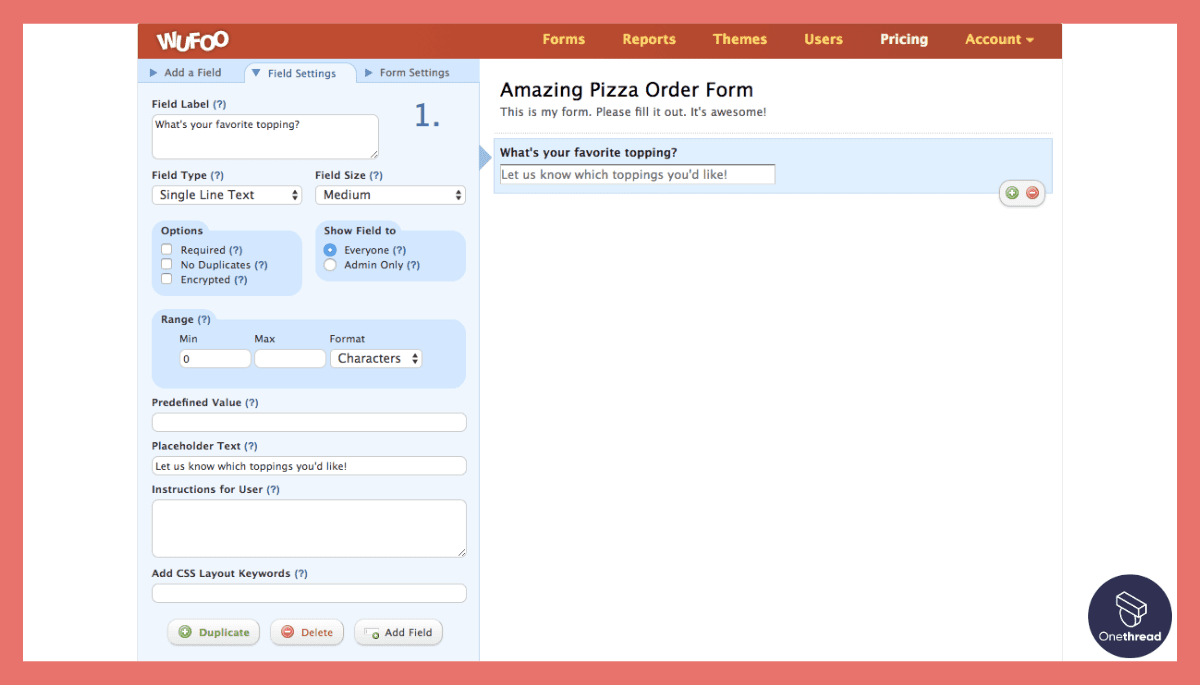Click help (?) beside Range heading
The height and width of the screenshot is (685, 1200).
click(204, 319)
